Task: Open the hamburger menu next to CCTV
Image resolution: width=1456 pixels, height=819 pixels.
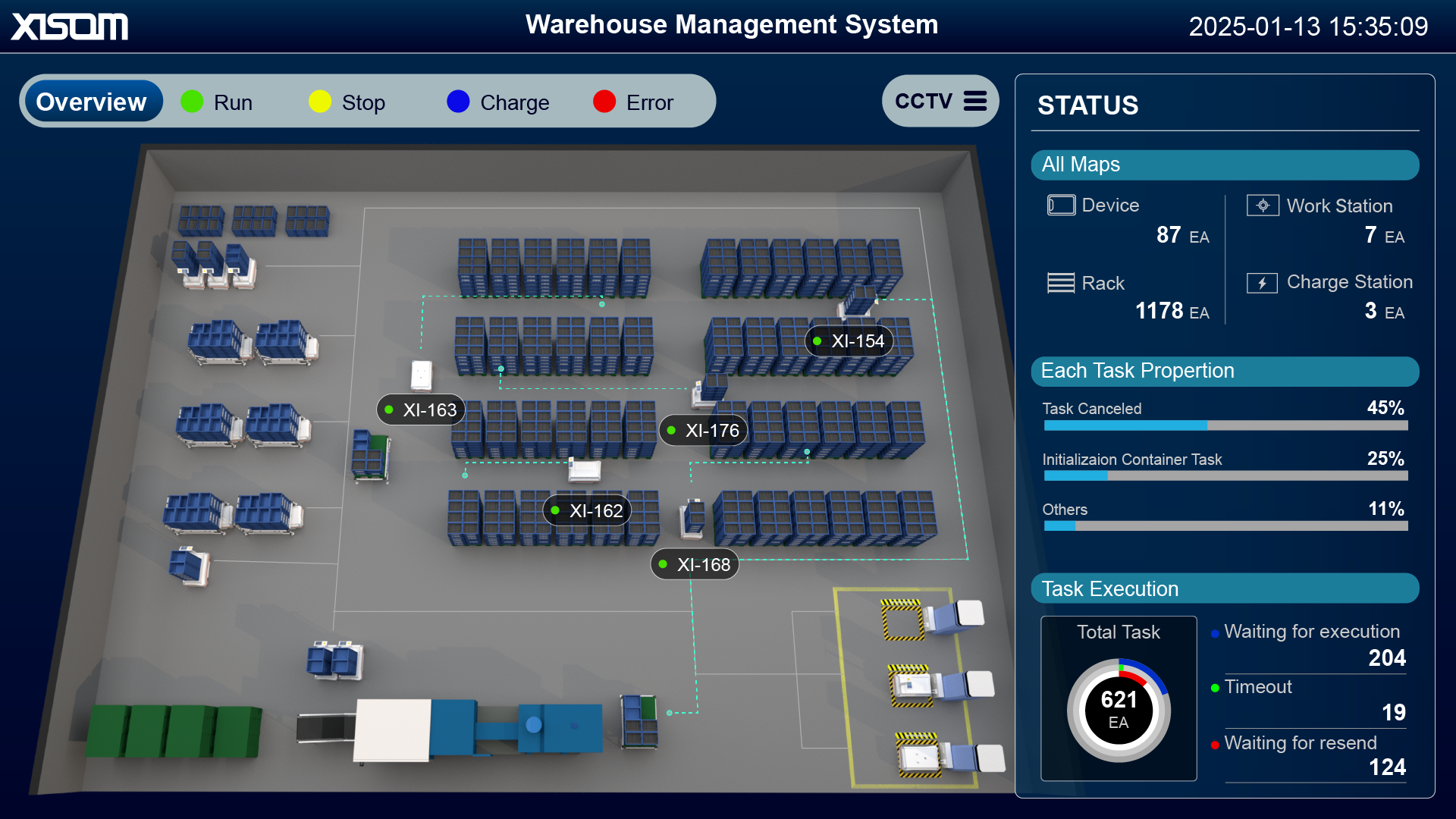Action: (977, 100)
